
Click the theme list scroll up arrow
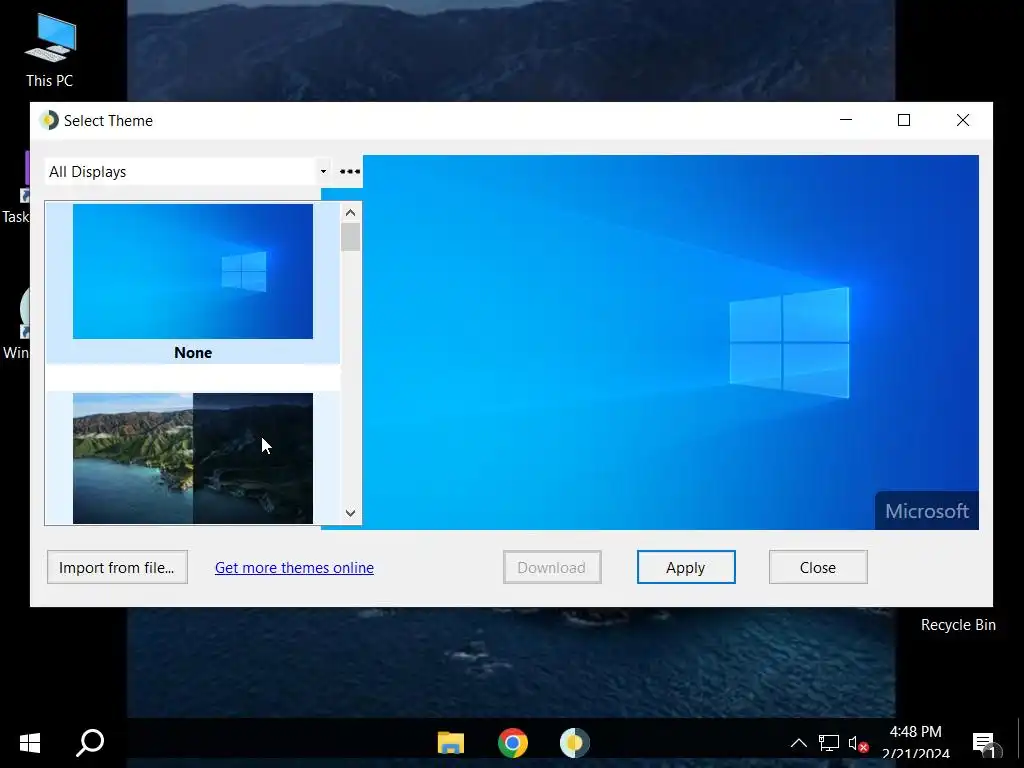(350, 213)
